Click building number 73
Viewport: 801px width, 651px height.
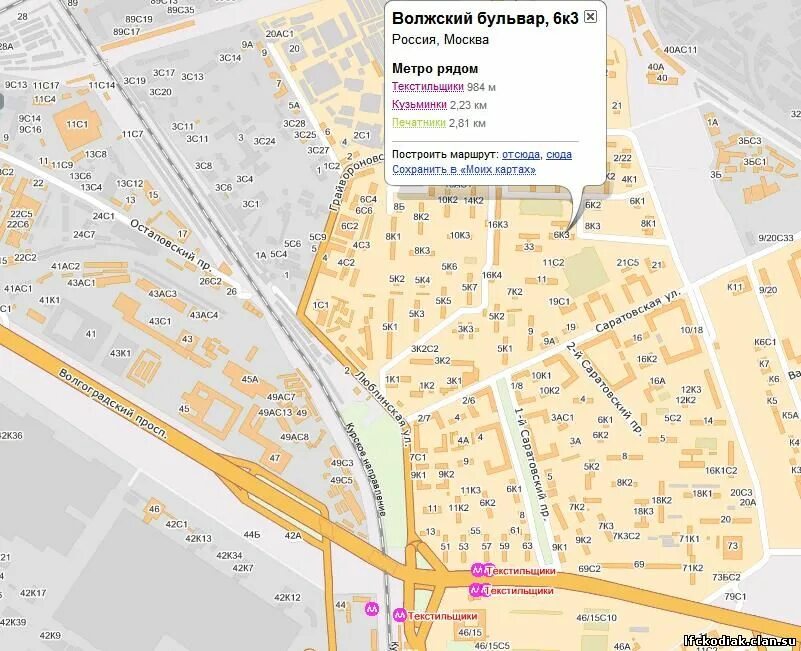coord(733,546)
